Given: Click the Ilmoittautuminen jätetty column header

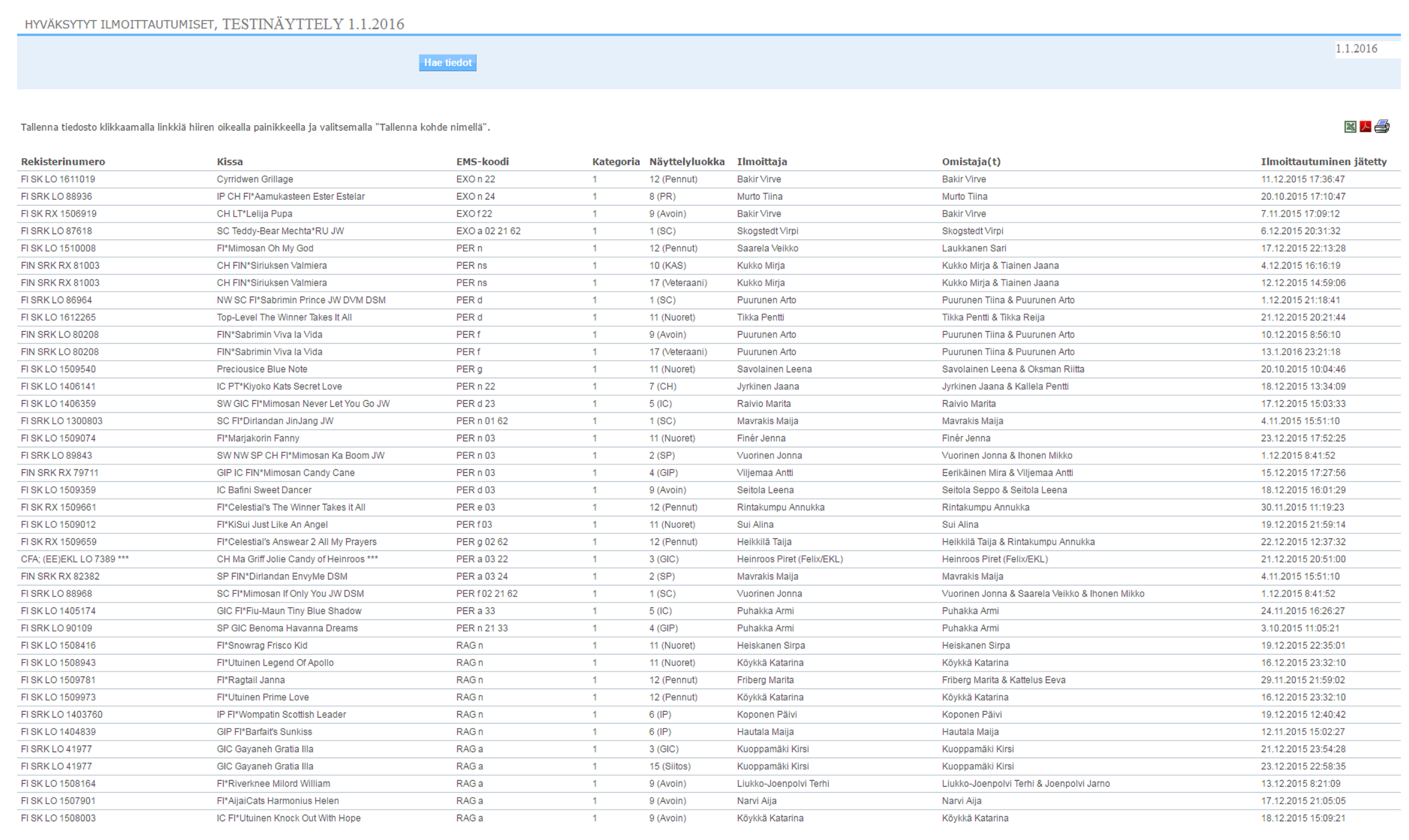Looking at the screenshot, I should click(x=1323, y=162).
